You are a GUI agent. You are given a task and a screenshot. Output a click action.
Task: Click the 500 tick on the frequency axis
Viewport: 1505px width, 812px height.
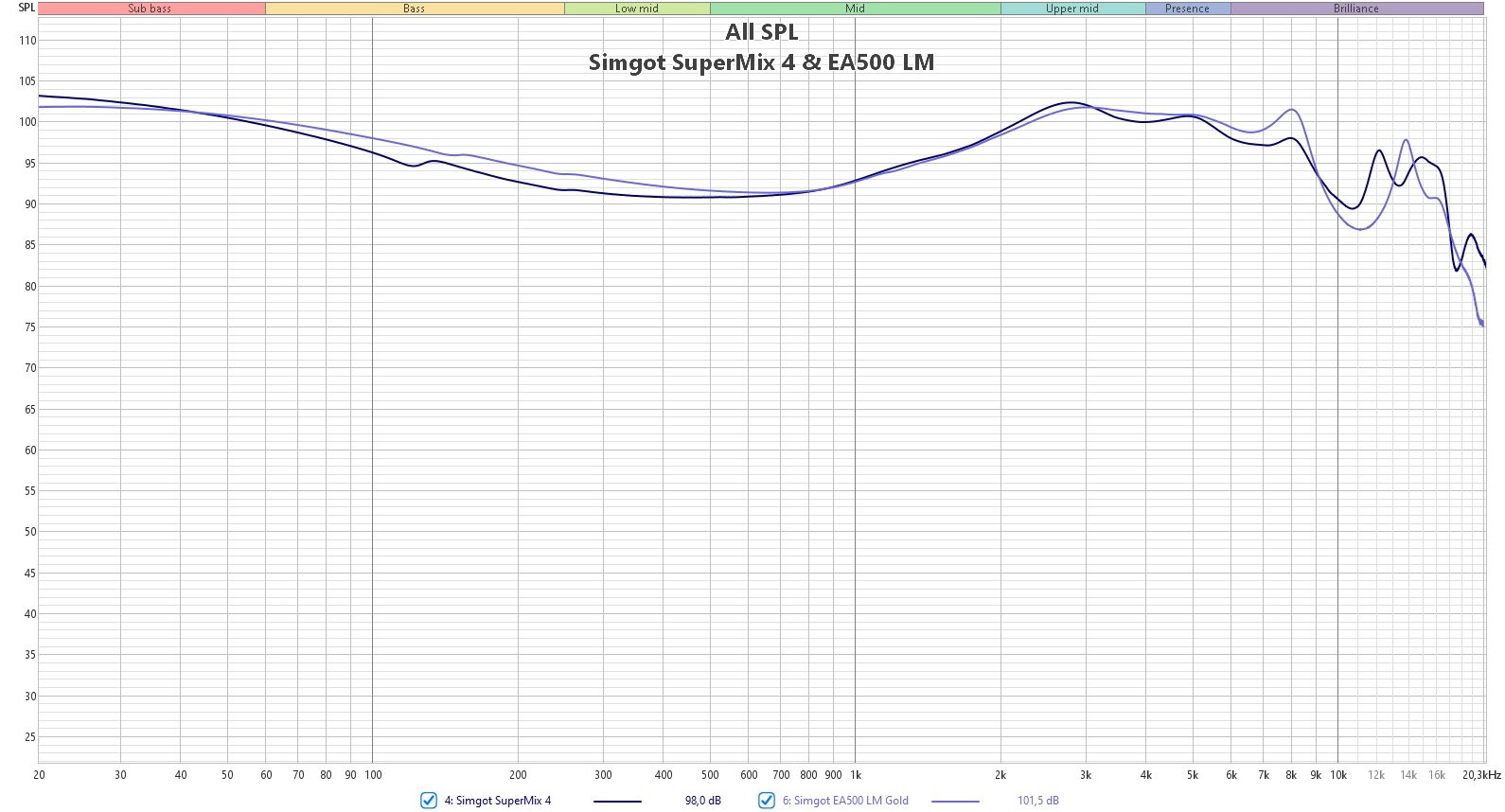pos(710,775)
